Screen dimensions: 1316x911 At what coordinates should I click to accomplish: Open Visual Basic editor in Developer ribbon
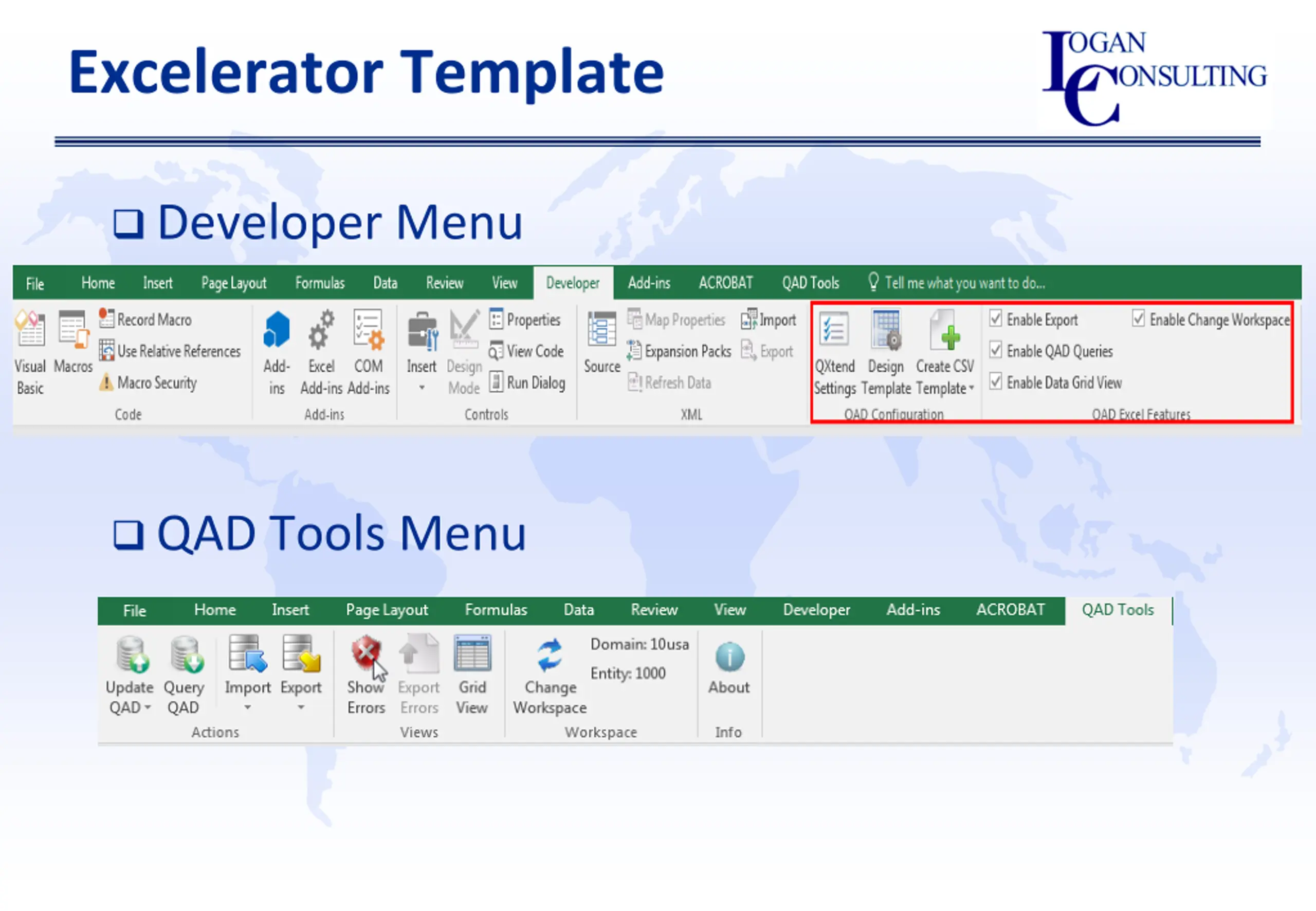tap(30, 352)
